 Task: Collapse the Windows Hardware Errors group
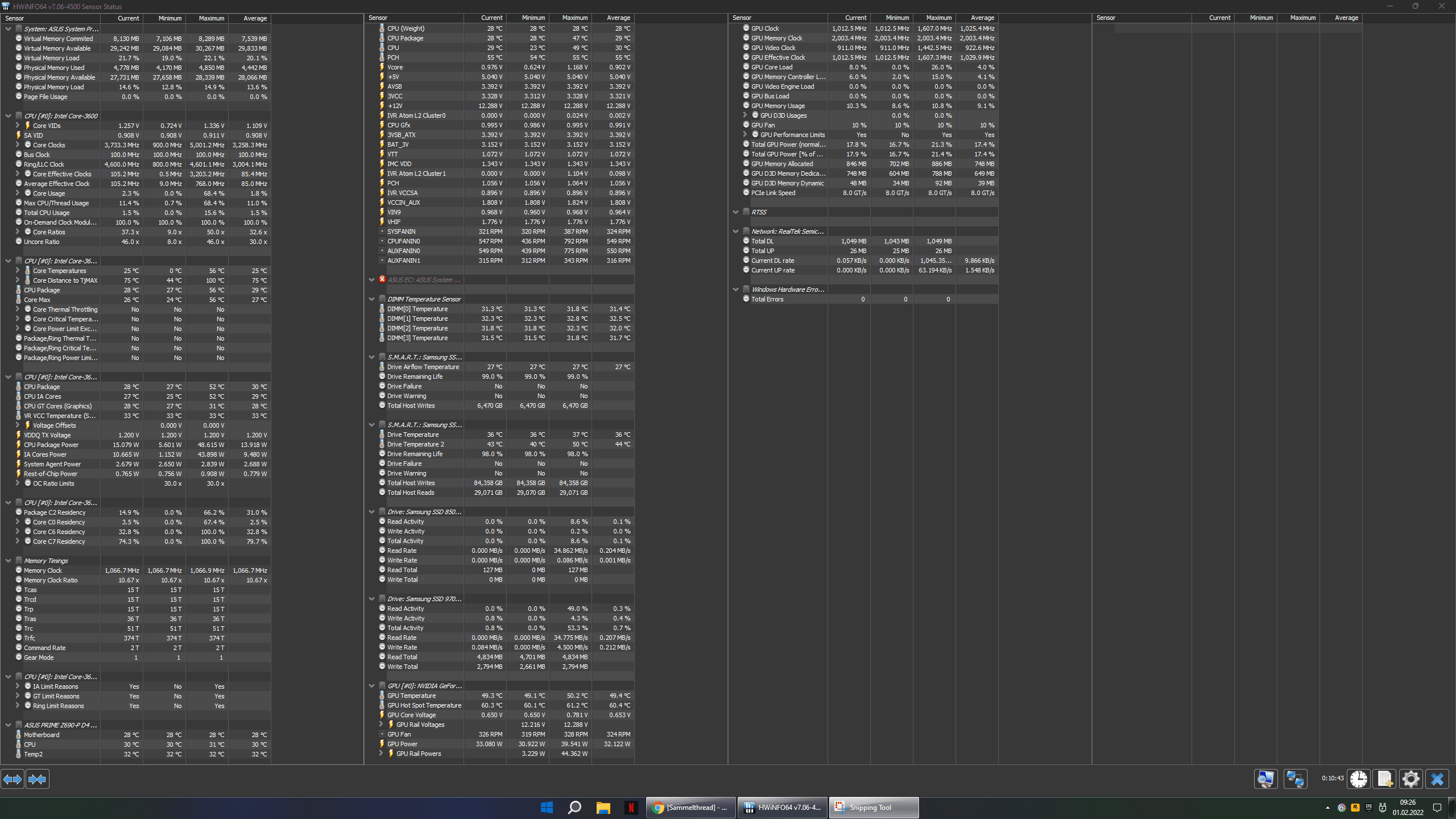coord(736,289)
